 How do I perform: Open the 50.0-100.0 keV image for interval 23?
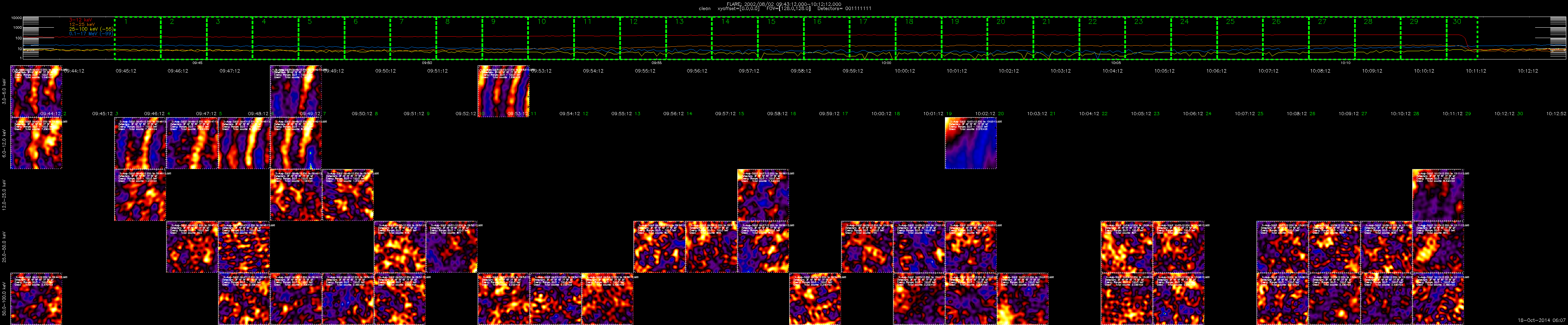(1178, 298)
